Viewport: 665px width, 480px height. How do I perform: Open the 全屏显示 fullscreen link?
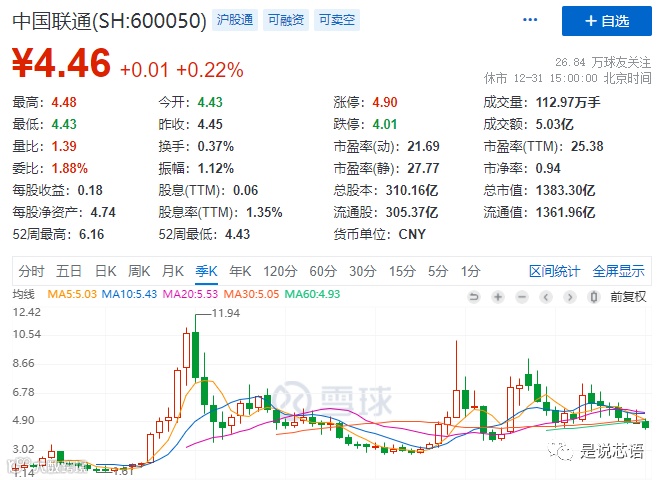coord(618,271)
